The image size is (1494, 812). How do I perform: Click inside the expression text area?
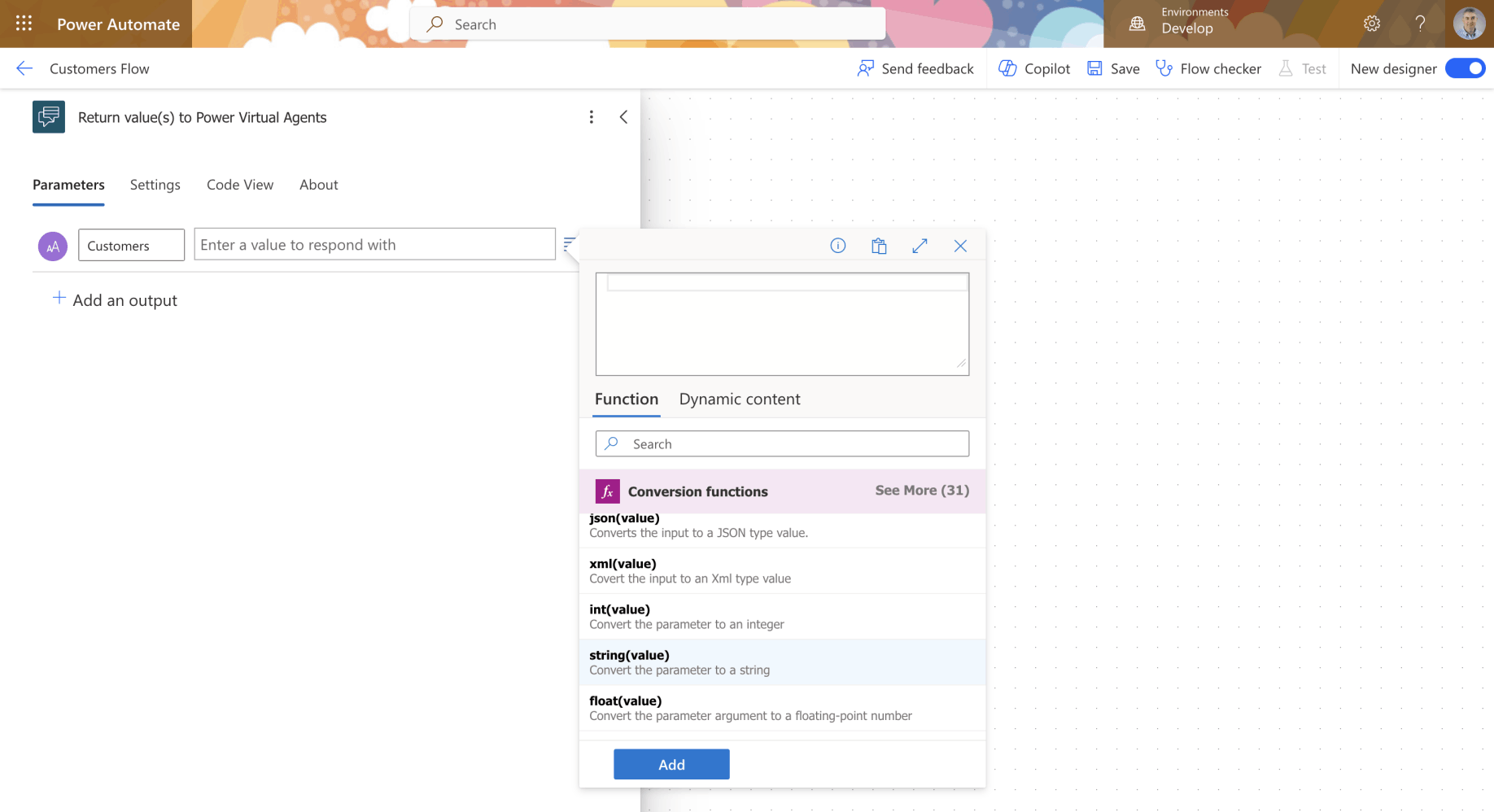click(782, 324)
